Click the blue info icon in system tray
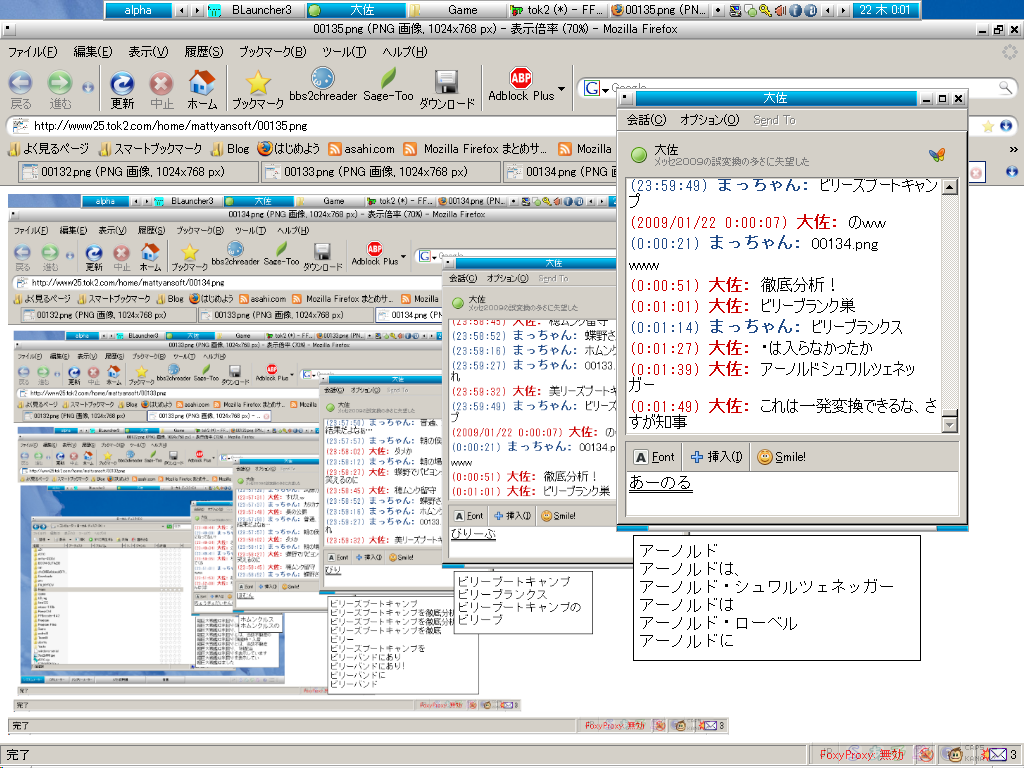Image resolution: width=1024 pixels, height=768 pixels. [x=795, y=10]
